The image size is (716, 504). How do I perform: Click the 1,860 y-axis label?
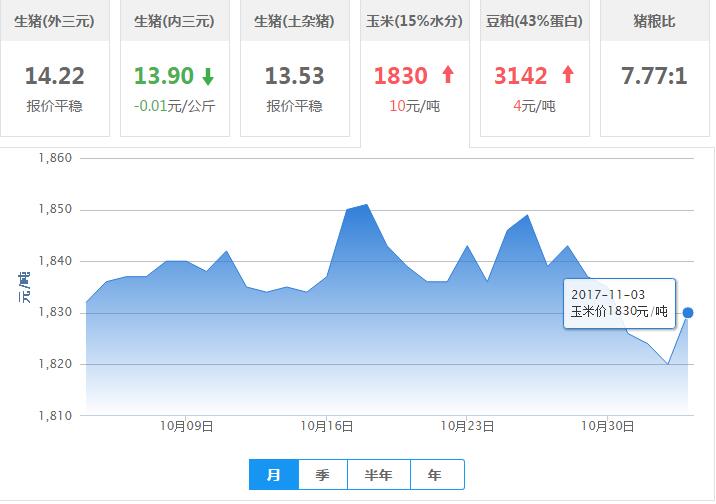[55, 158]
